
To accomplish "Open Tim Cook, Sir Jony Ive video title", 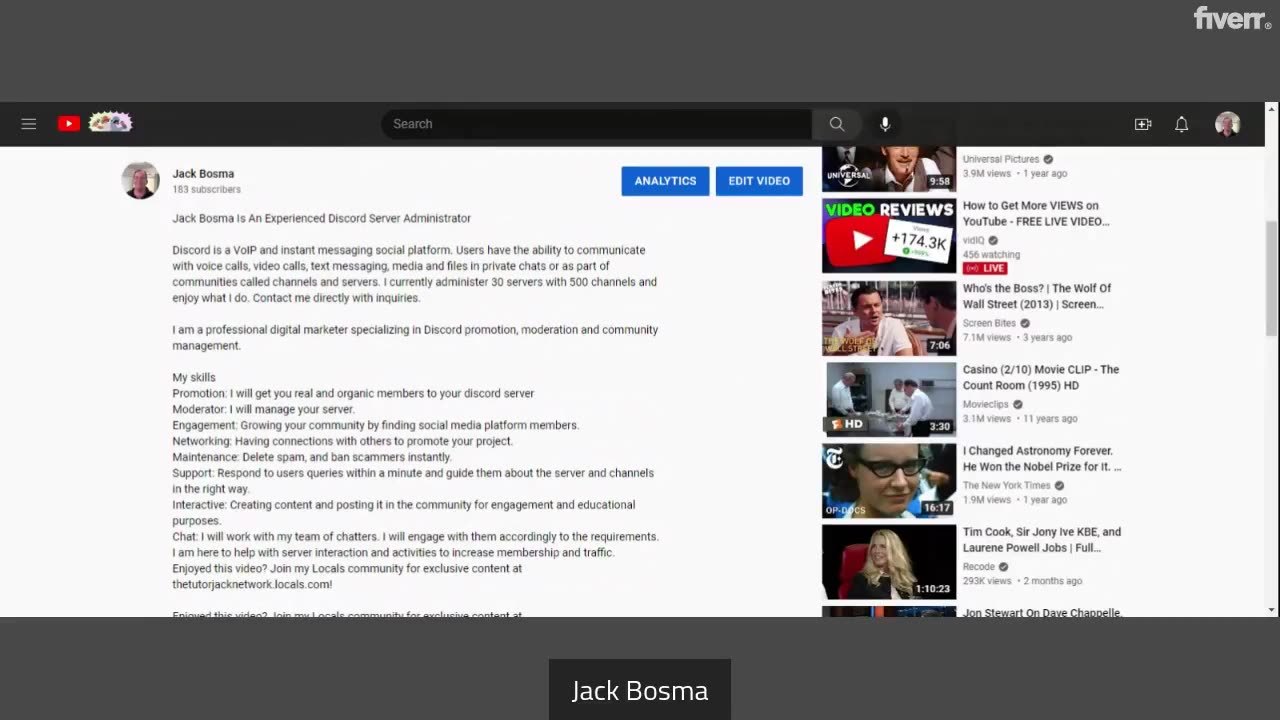I will [x=1041, y=539].
